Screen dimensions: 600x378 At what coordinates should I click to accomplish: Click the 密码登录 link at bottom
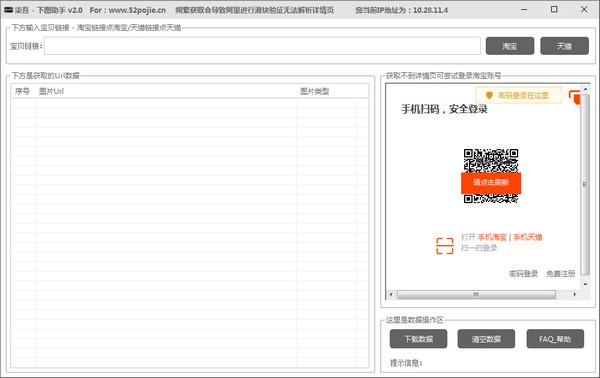[x=523, y=274]
